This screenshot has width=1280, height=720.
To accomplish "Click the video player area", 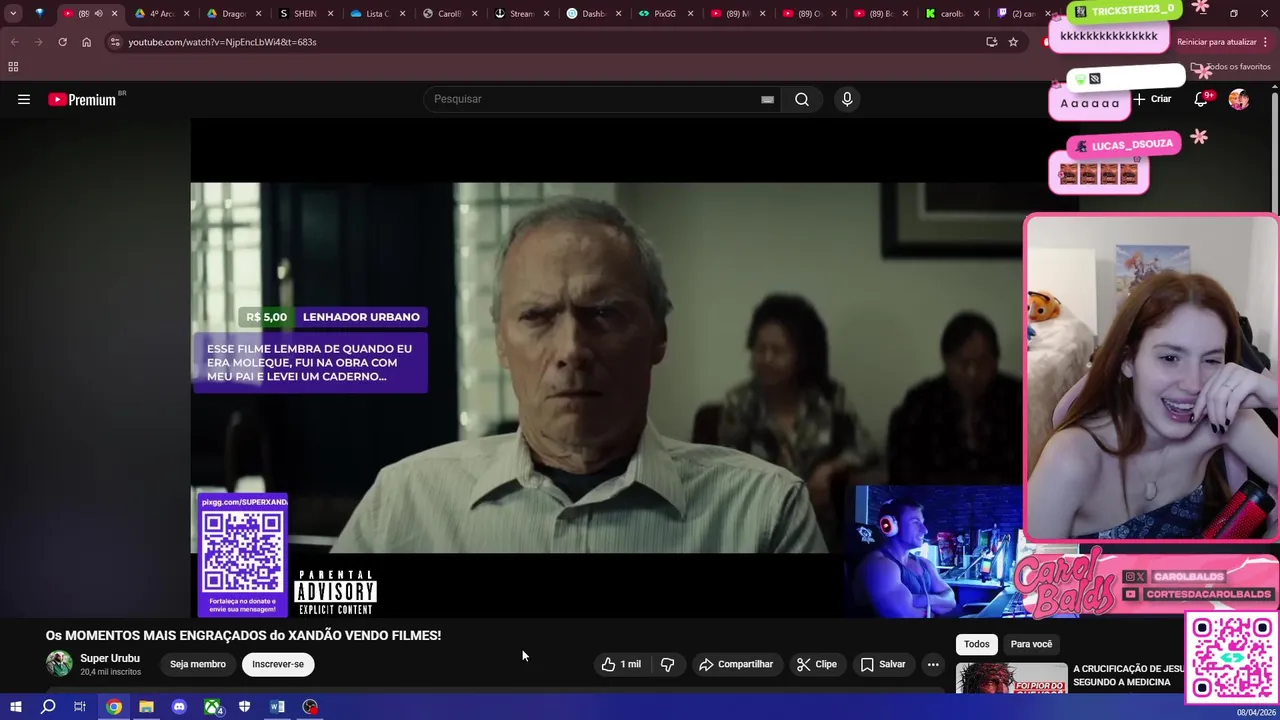I will pyautogui.click(x=606, y=367).
